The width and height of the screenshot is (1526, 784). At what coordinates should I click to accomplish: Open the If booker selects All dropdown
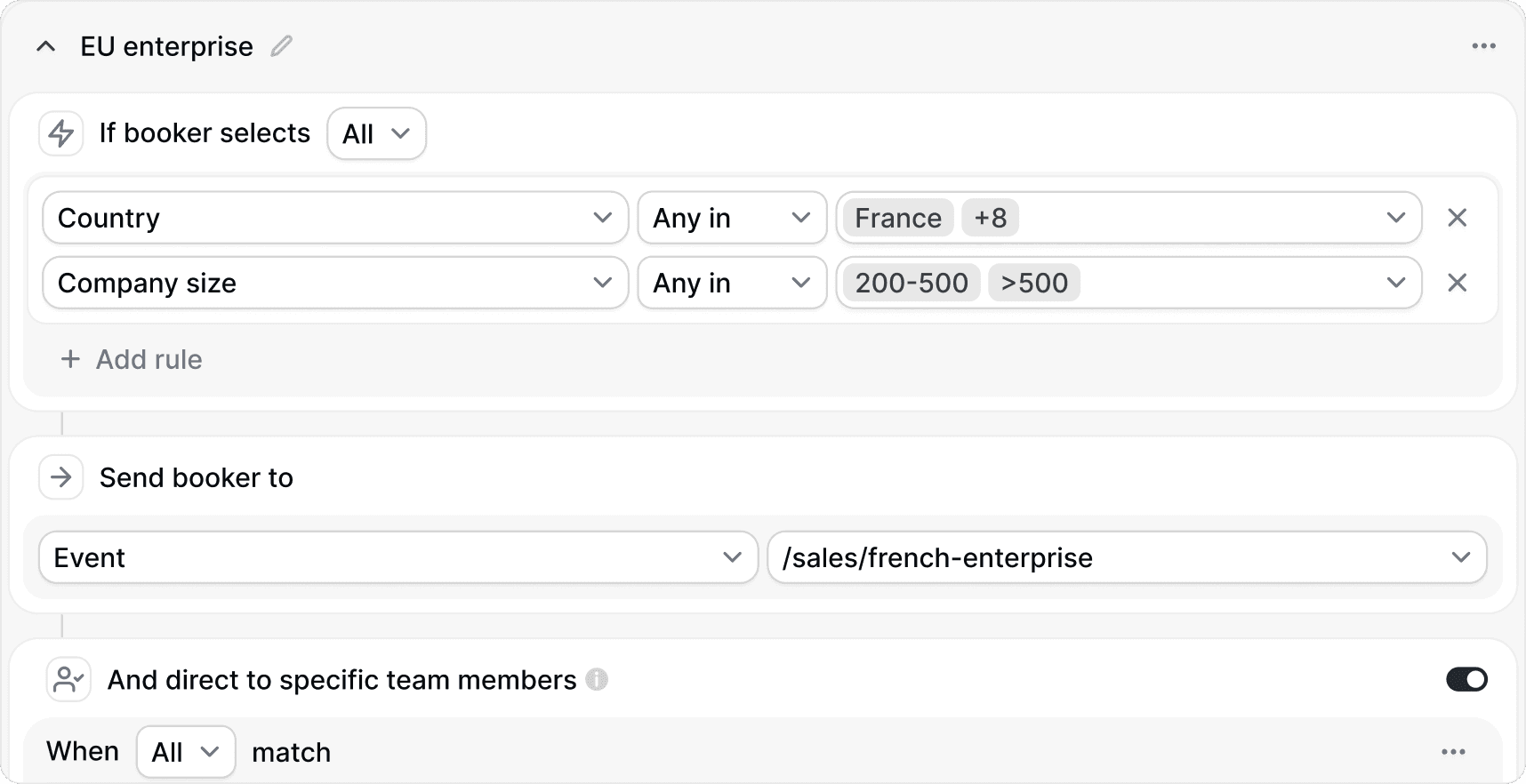[x=377, y=133]
